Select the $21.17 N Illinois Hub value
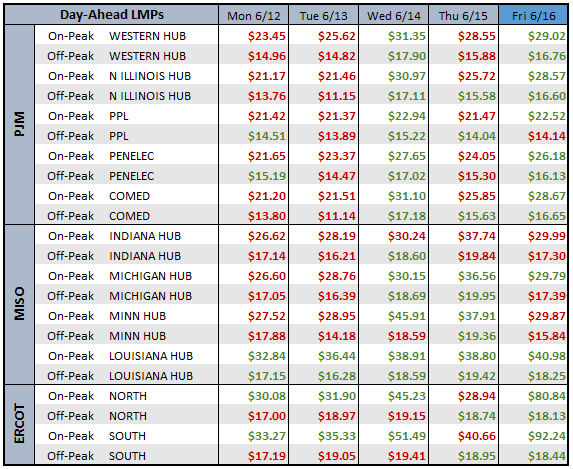Screen dimensions: 573x469 click(x=266, y=76)
